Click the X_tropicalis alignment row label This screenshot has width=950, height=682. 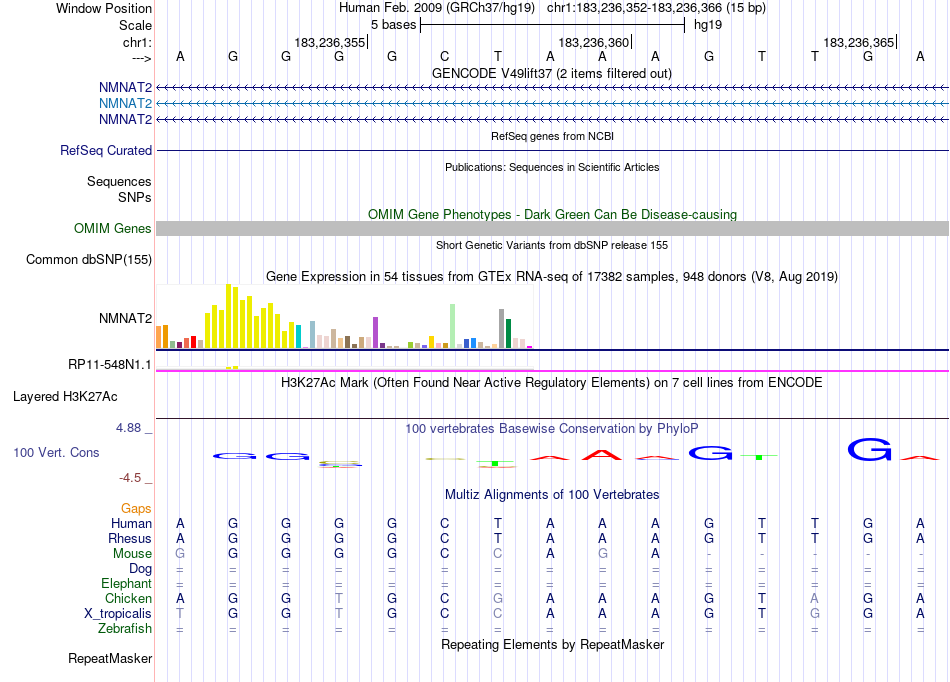pyautogui.click(x=118, y=614)
